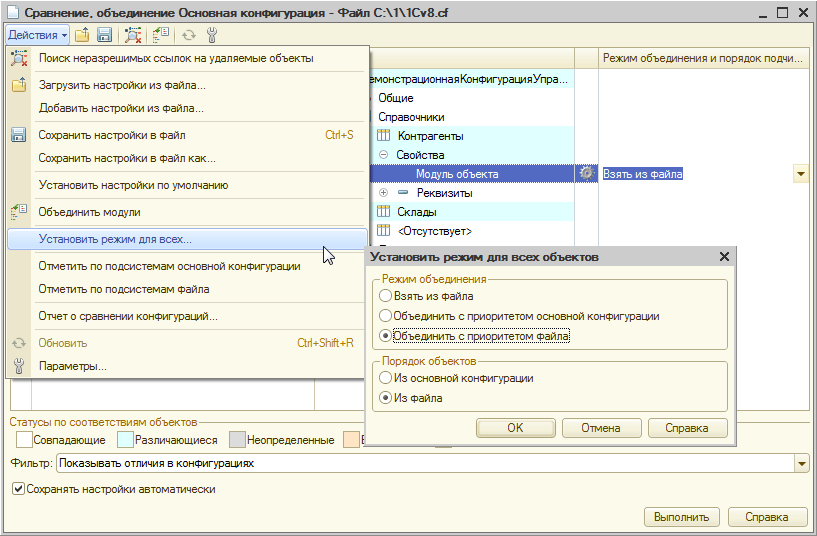Select the Модуль объекта tree row
Image resolution: width=817 pixels, height=536 pixels.
(472, 174)
